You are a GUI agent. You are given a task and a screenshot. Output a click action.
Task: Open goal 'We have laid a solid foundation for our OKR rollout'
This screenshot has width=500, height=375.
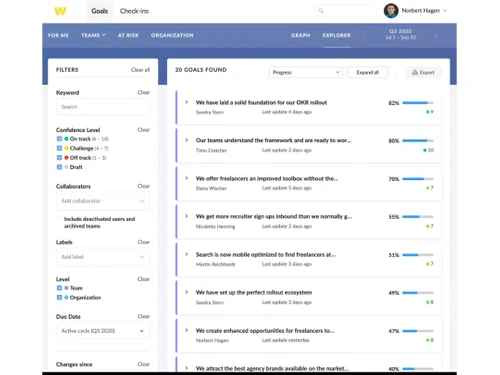261,102
